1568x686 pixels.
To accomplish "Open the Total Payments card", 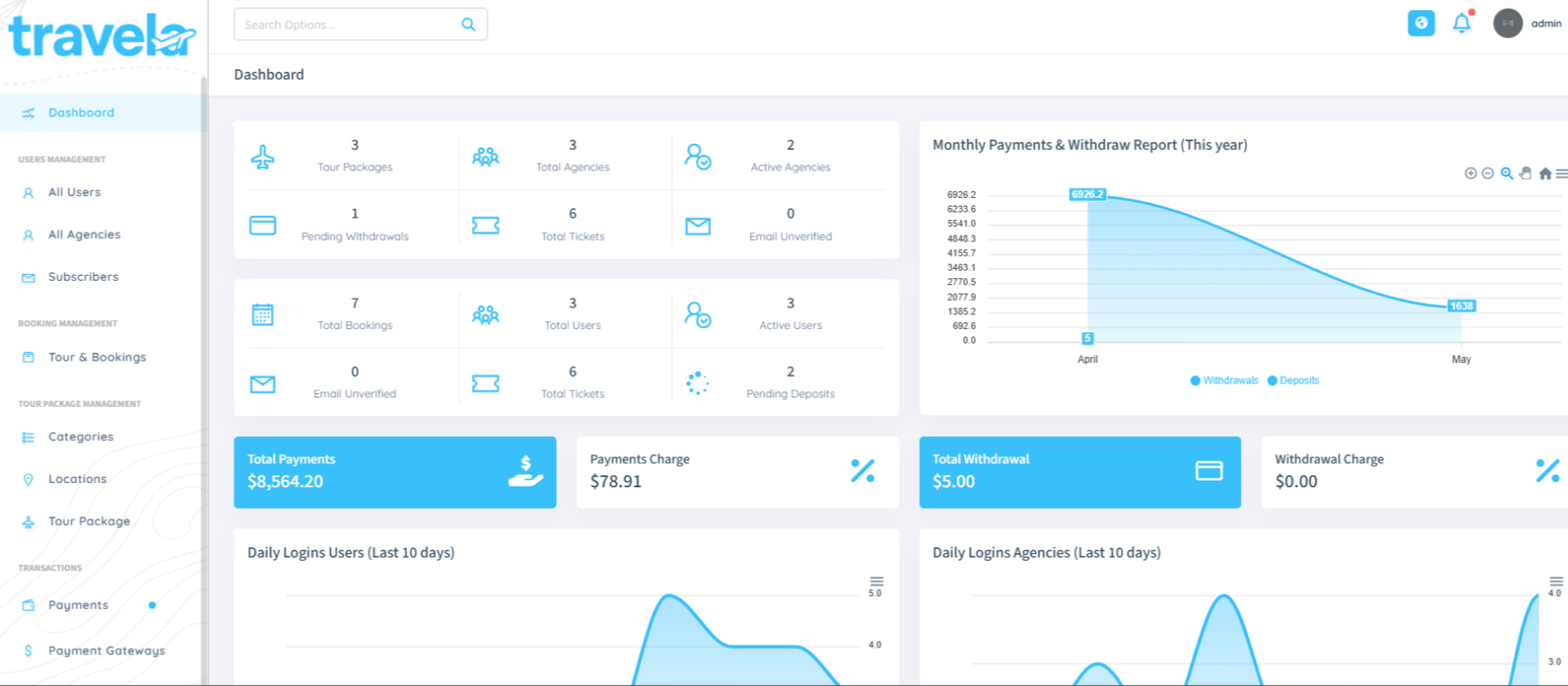I will coord(394,472).
